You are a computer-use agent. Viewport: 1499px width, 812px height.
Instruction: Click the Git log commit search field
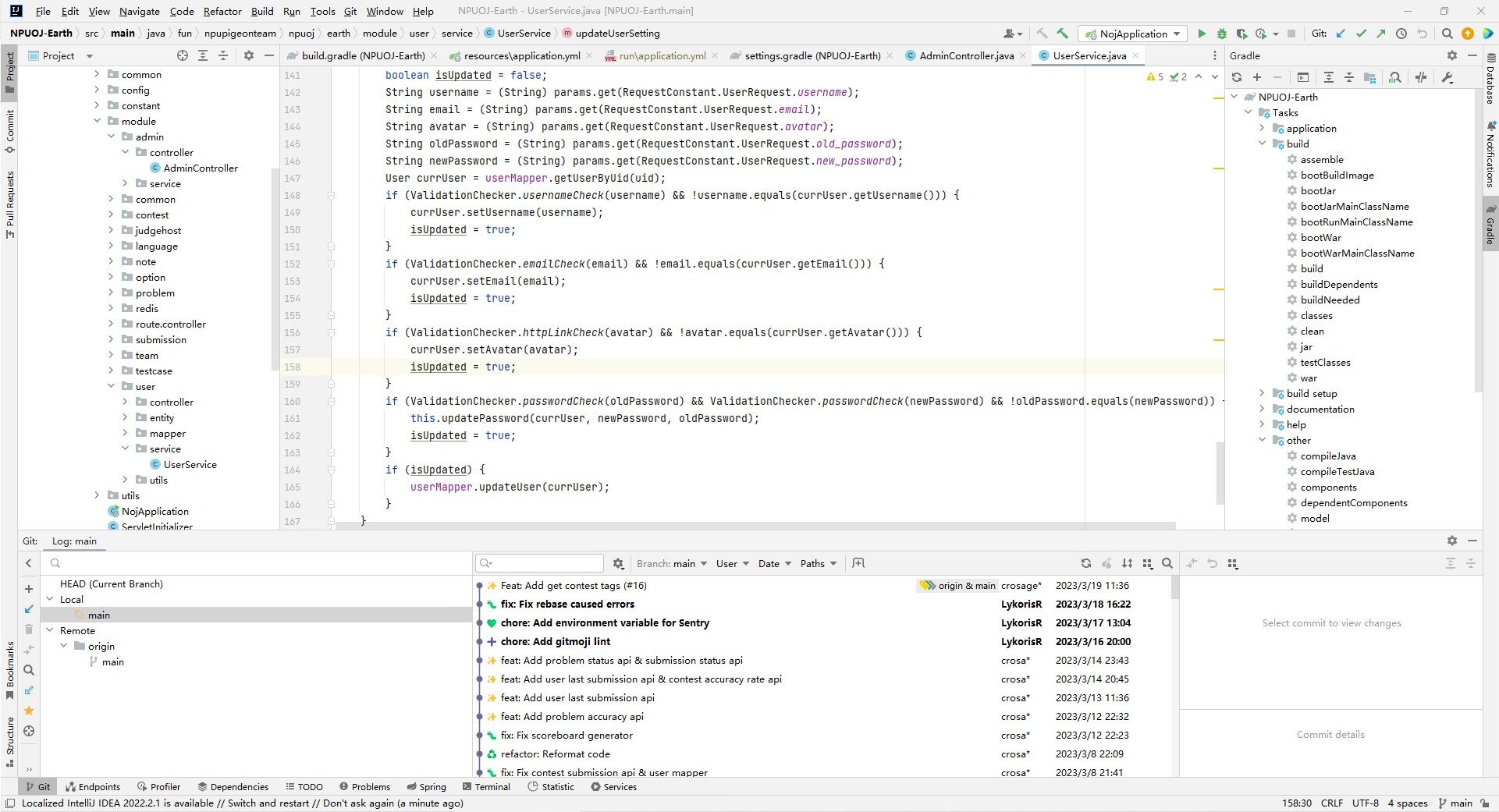(x=546, y=563)
